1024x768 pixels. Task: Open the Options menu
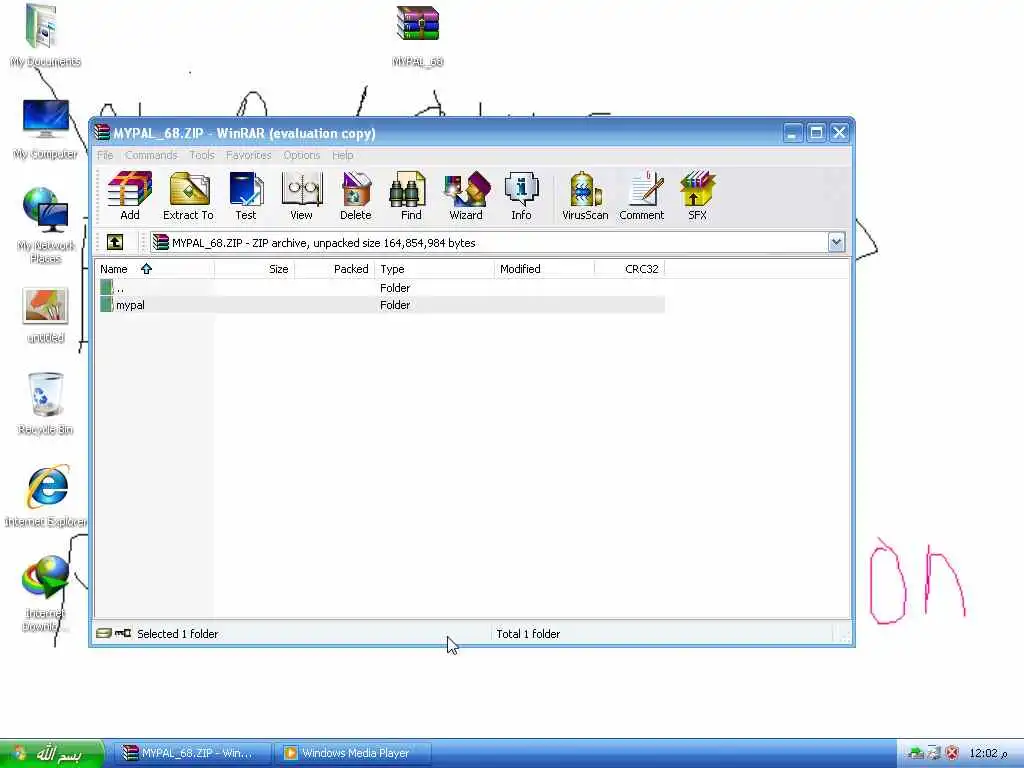click(301, 155)
